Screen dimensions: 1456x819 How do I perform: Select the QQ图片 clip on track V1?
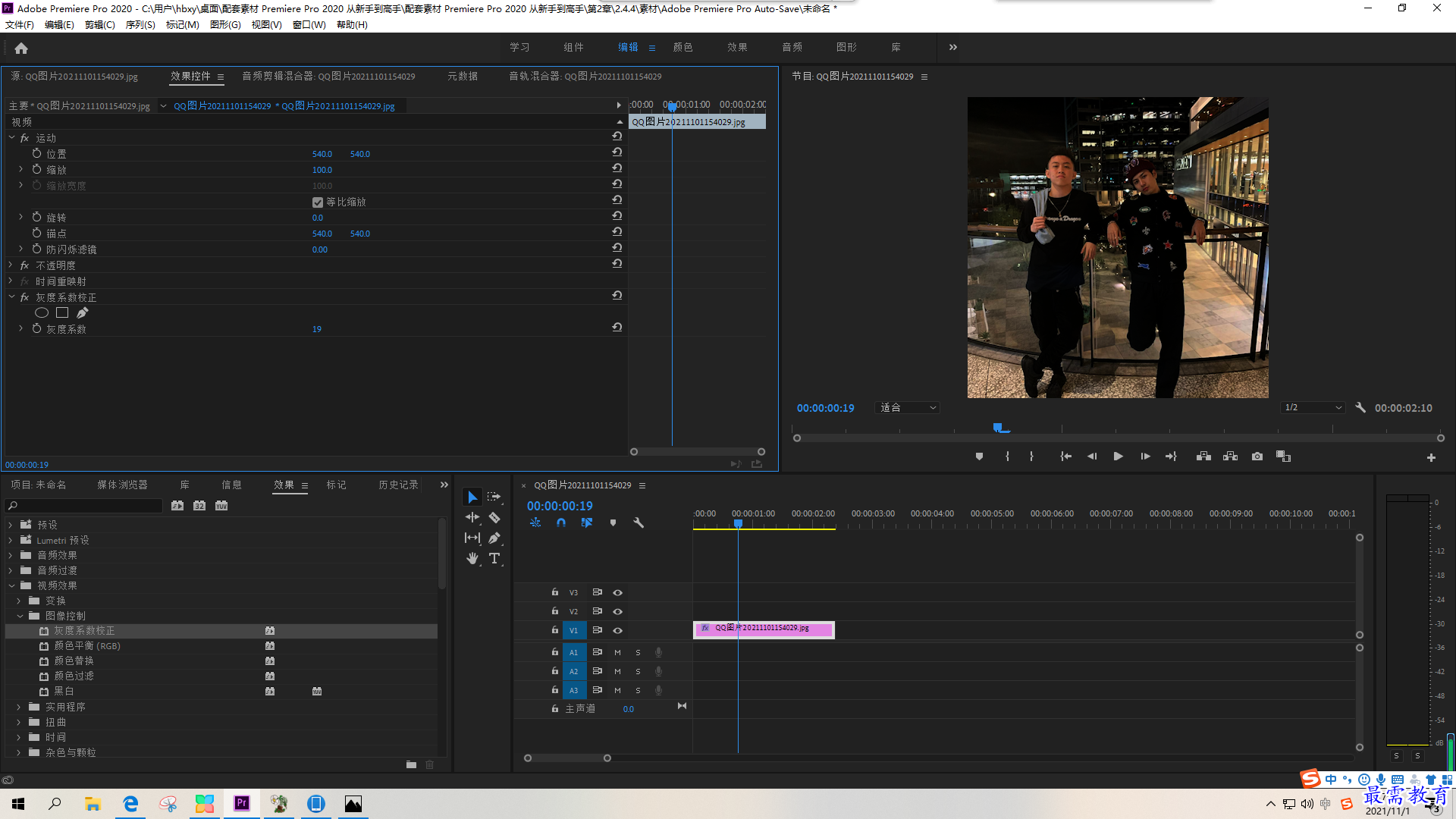(764, 629)
